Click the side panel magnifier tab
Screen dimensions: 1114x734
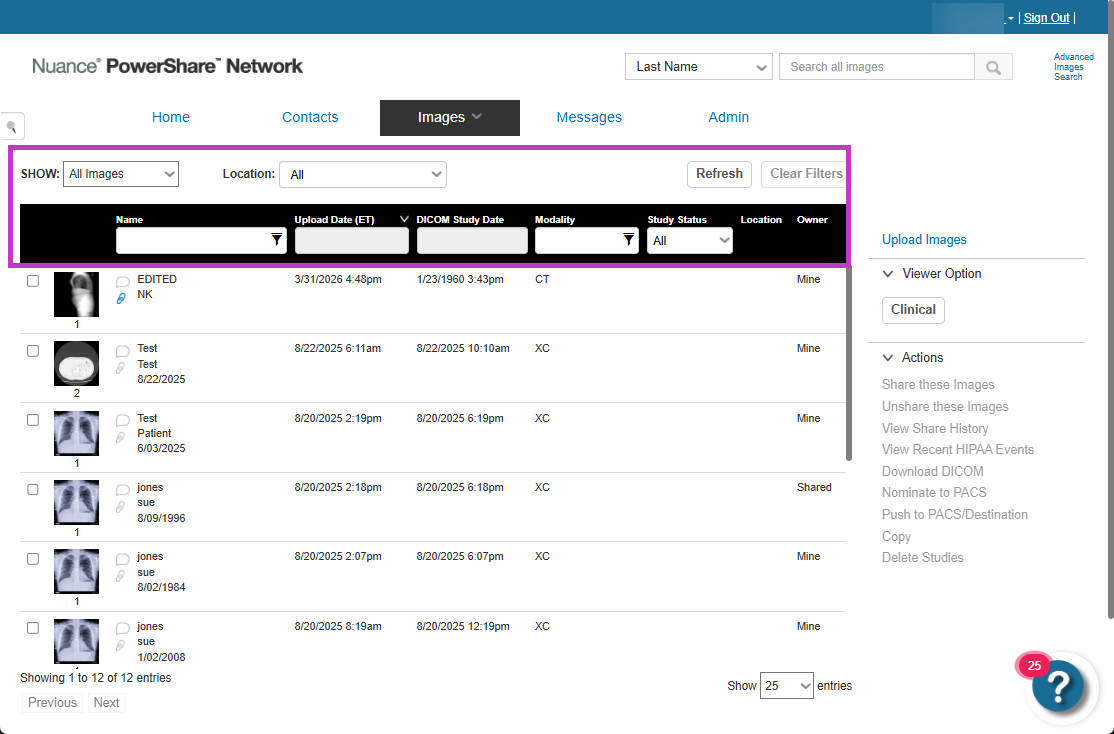tap(12, 127)
